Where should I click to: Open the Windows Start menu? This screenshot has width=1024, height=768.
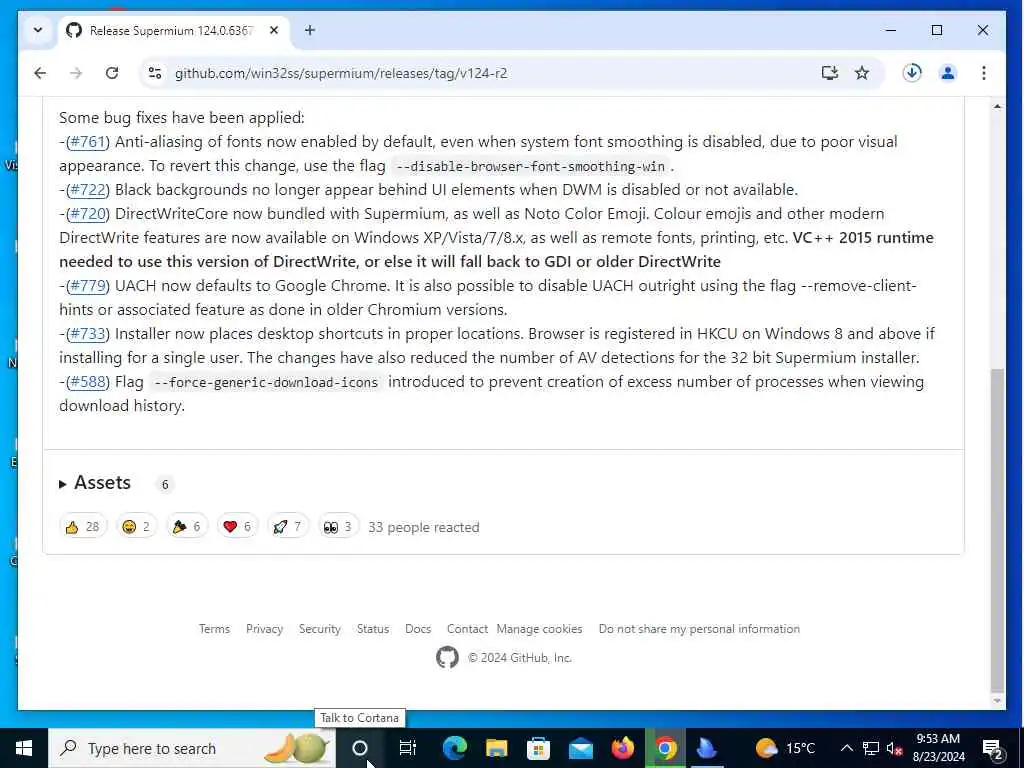pos(24,748)
